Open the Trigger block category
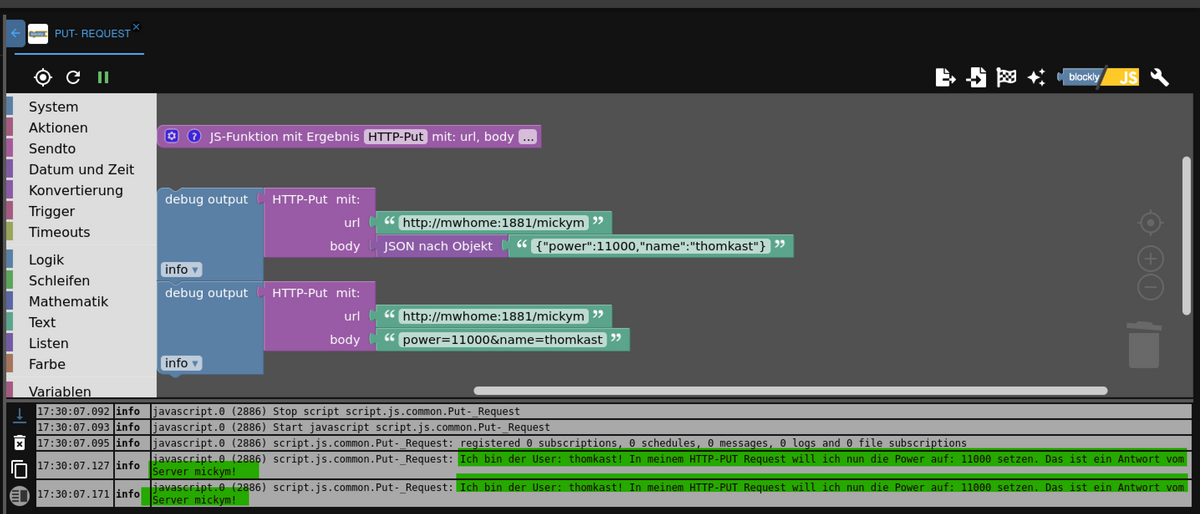Viewport: 1200px width, 514px height. point(51,211)
